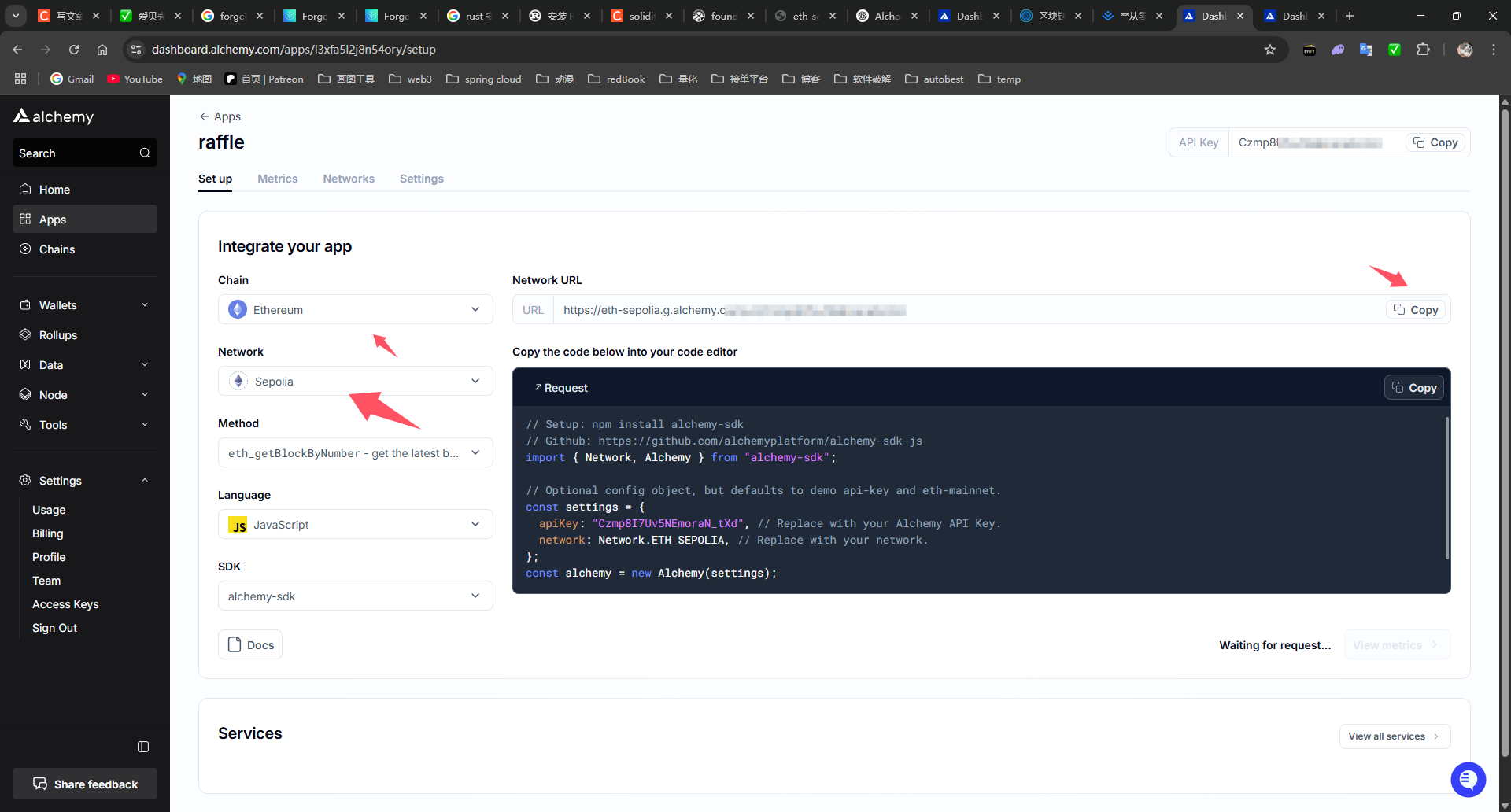Open the Network dropdown showing Sepolia
The image size is (1511, 812).
[356, 381]
